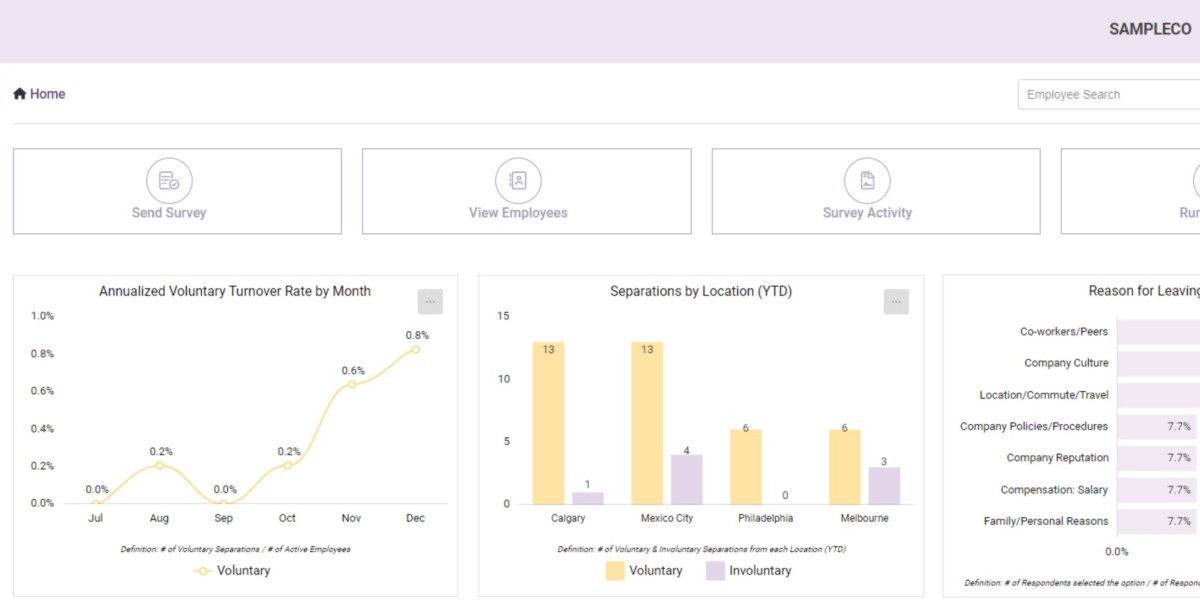Viewport: 1200px width, 600px height.
Task: Toggle Voluntary series in turnover chart legend
Action: click(232, 571)
